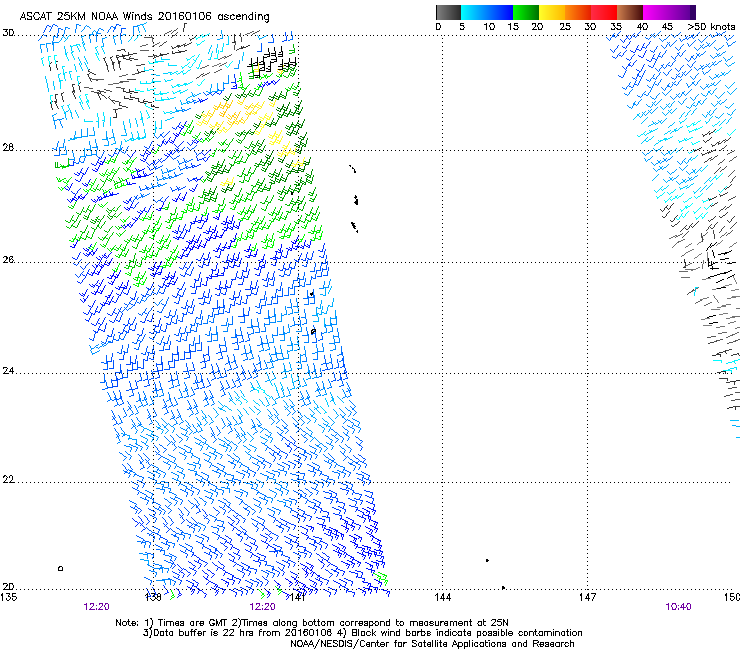This screenshot has width=740, height=650.
Task: Click the black island marker near 27N 142E
Action: point(356,200)
